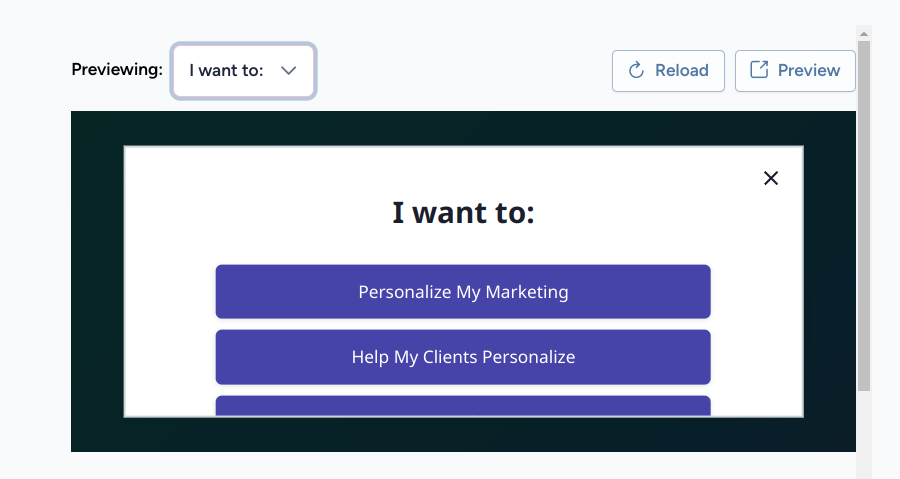
Task: Click the scrollbar up arrow
Action: [x=864, y=34]
